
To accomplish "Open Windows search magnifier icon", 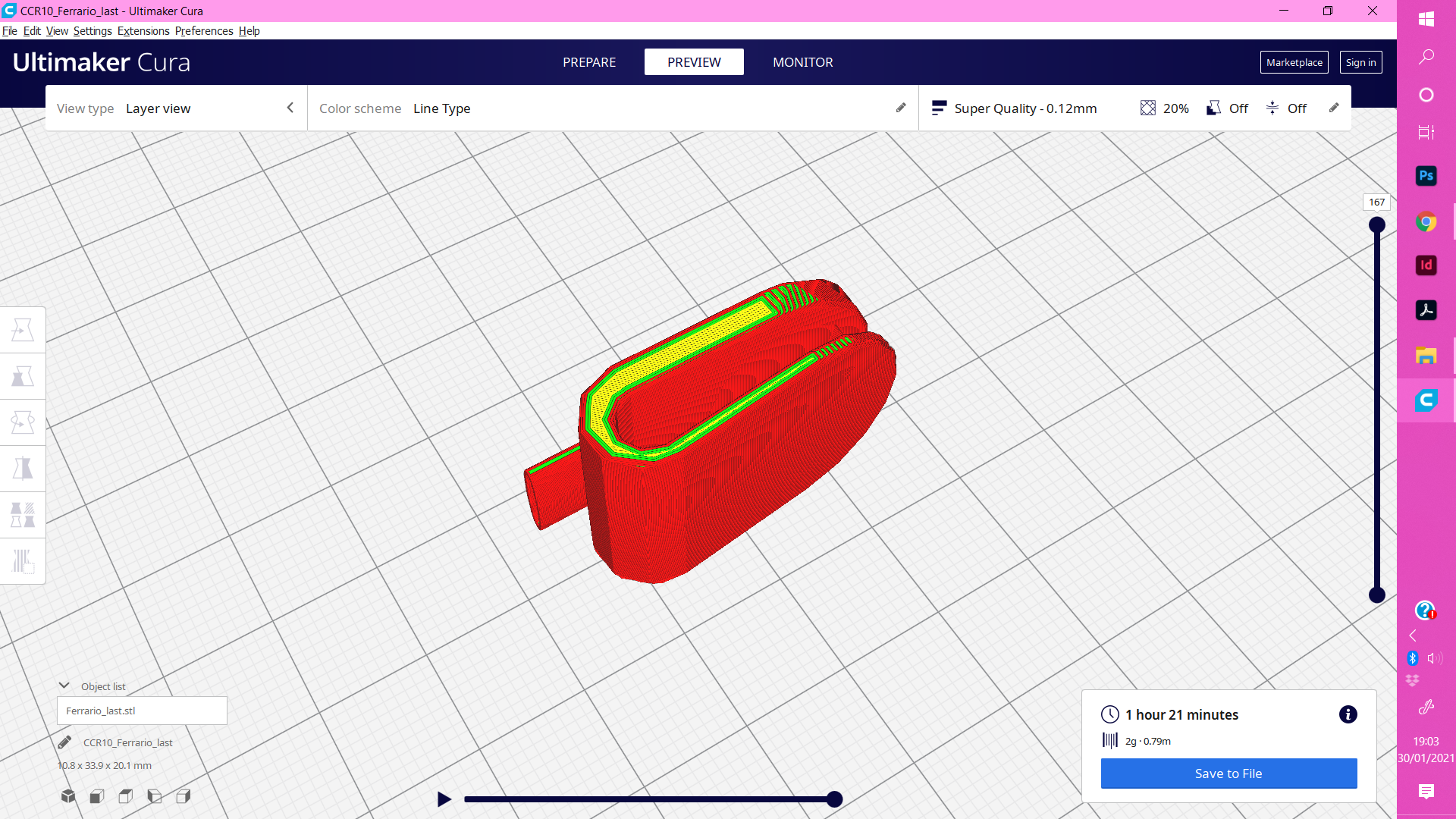I will (1426, 57).
